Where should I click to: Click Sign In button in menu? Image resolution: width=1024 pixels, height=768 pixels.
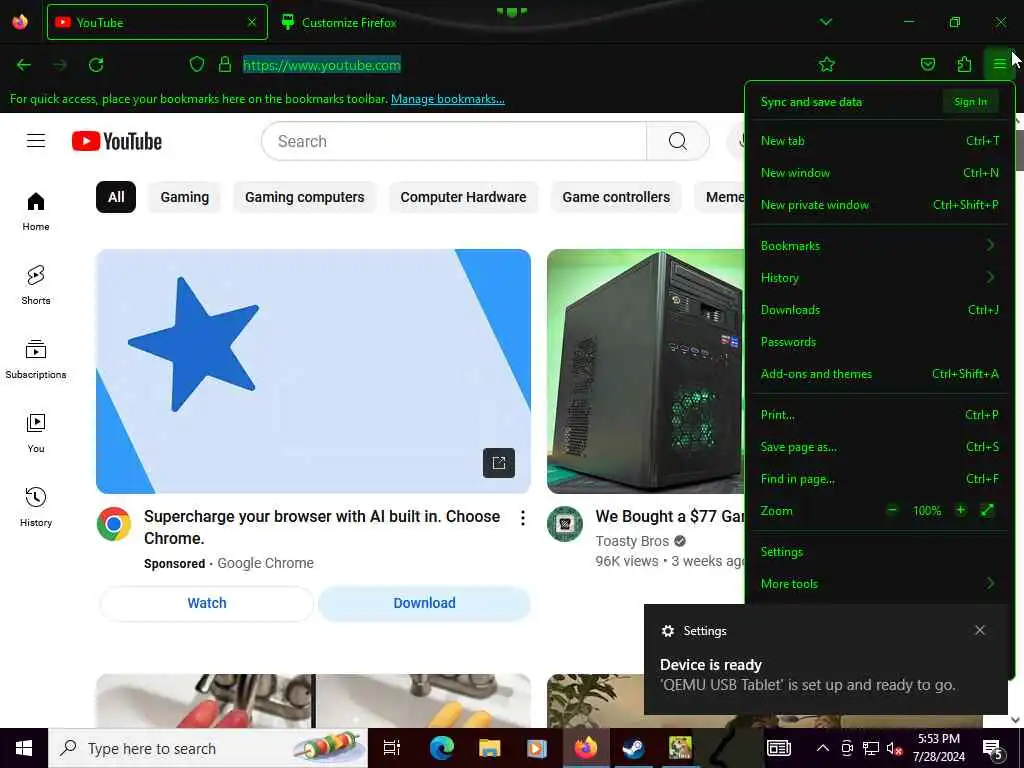click(970, 102)
